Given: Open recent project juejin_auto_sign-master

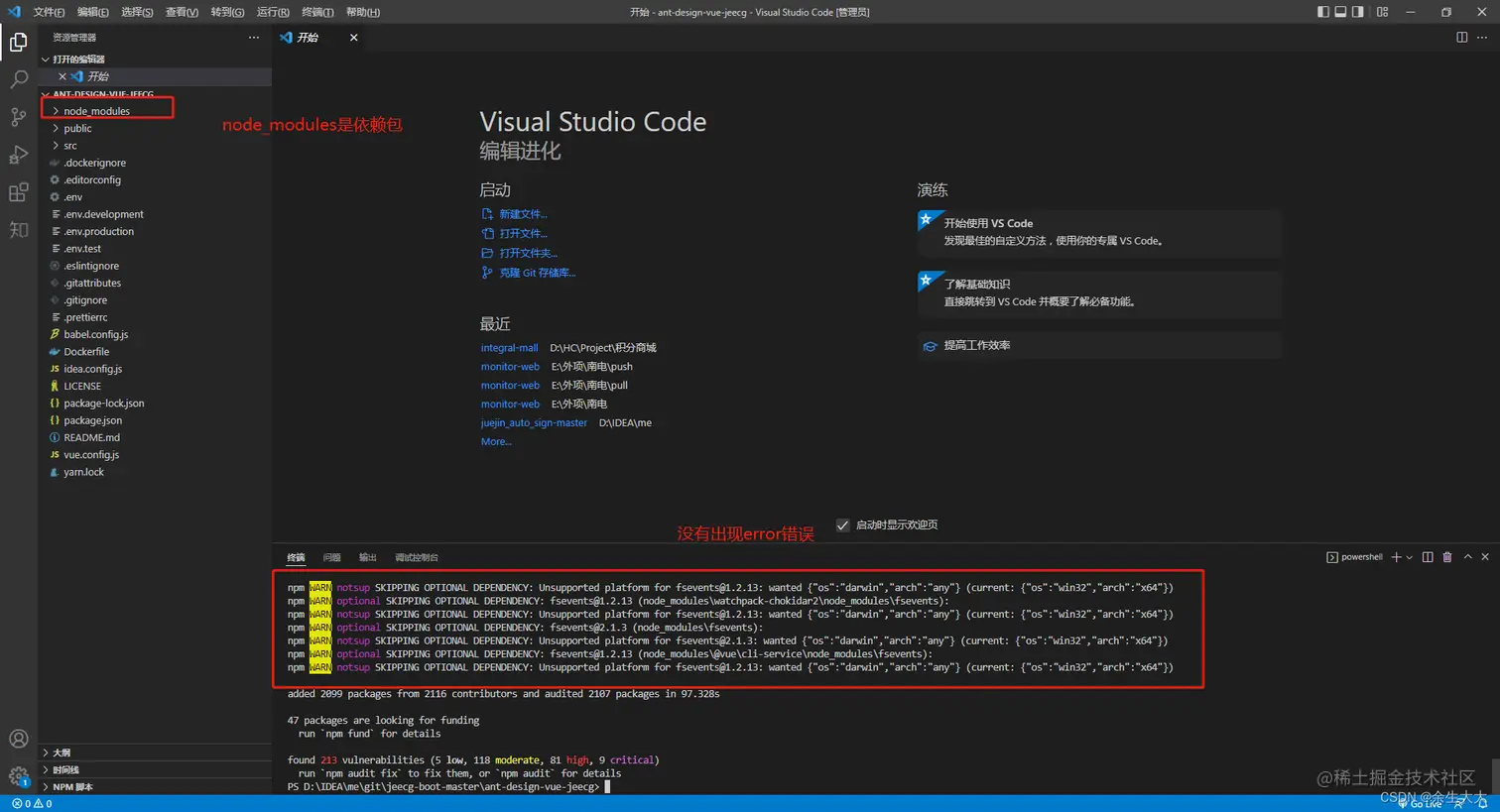Looking at the screenshot, I should [x=534, y=422].
